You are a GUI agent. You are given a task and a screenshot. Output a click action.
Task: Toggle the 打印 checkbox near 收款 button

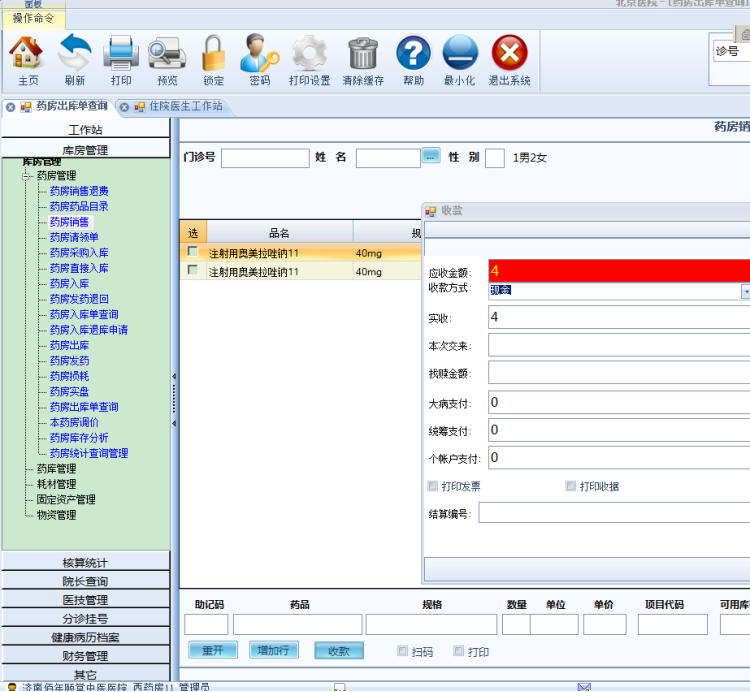[x=458, y=651]
